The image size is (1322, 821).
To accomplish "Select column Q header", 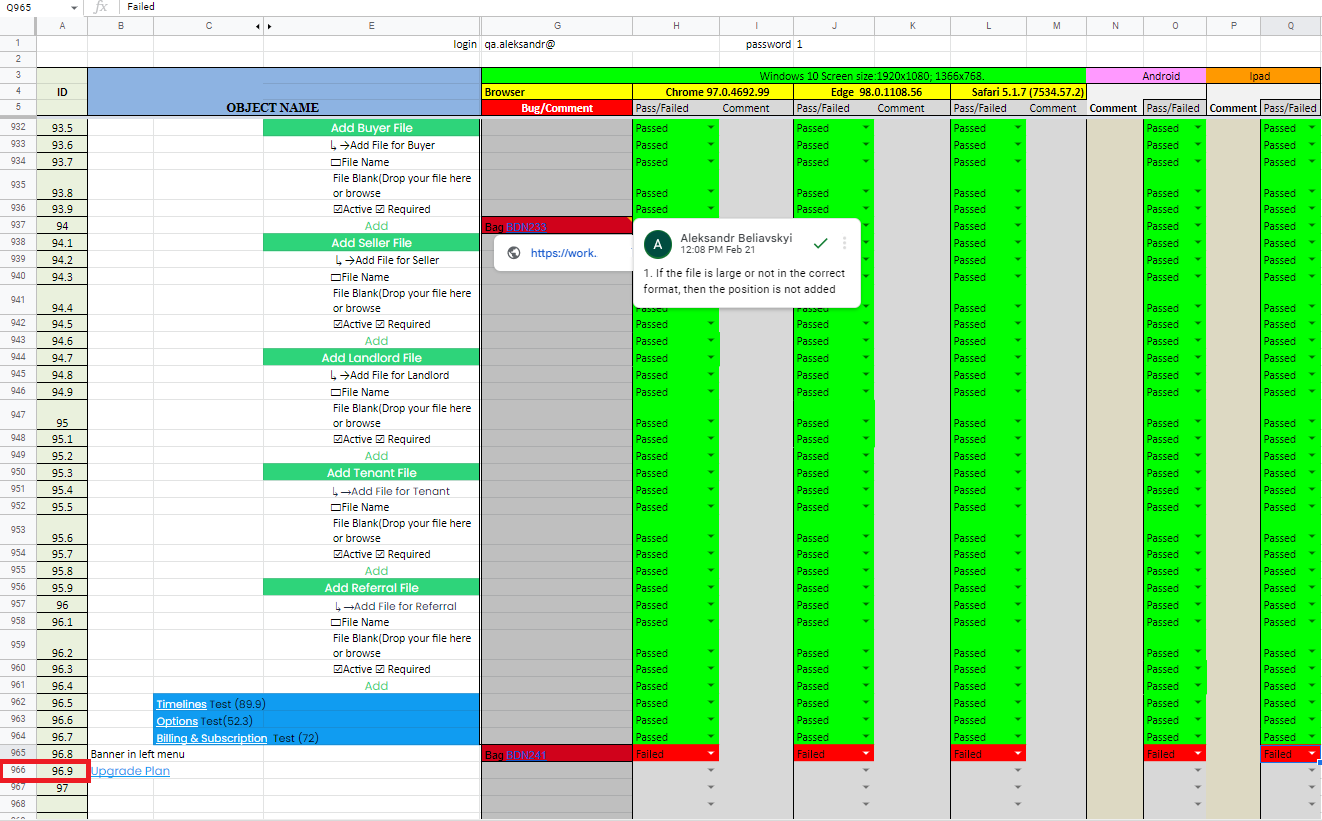I will [x=1290, y=25].
